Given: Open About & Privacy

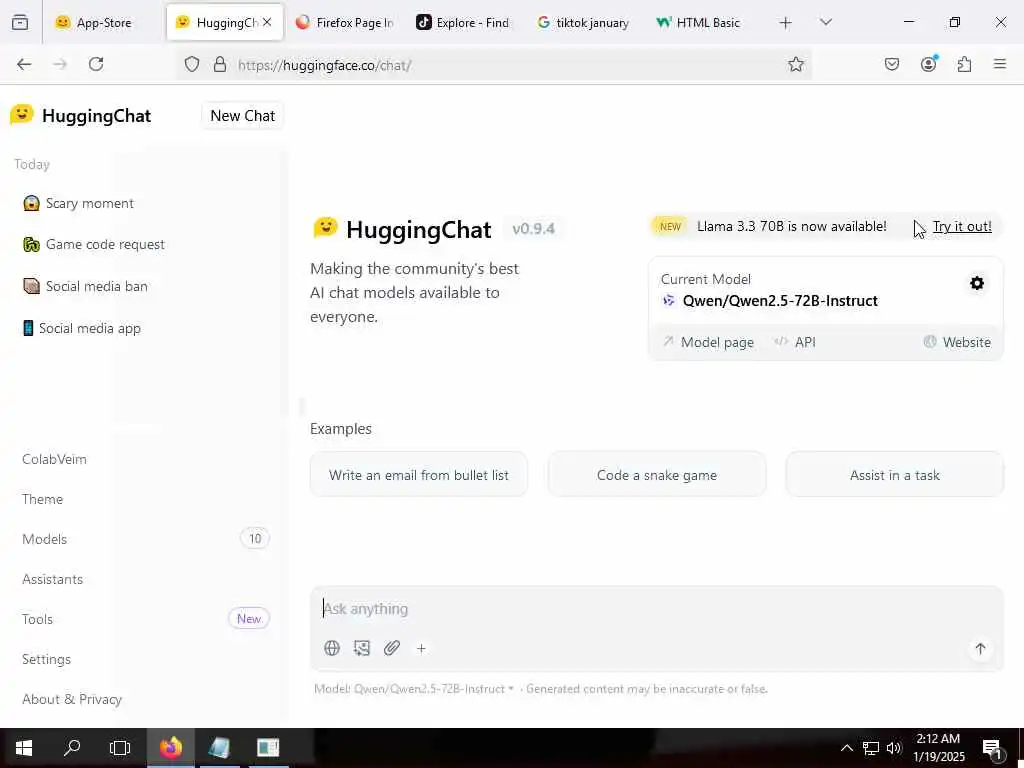Looking at the screenshot, I should (72, 699).
